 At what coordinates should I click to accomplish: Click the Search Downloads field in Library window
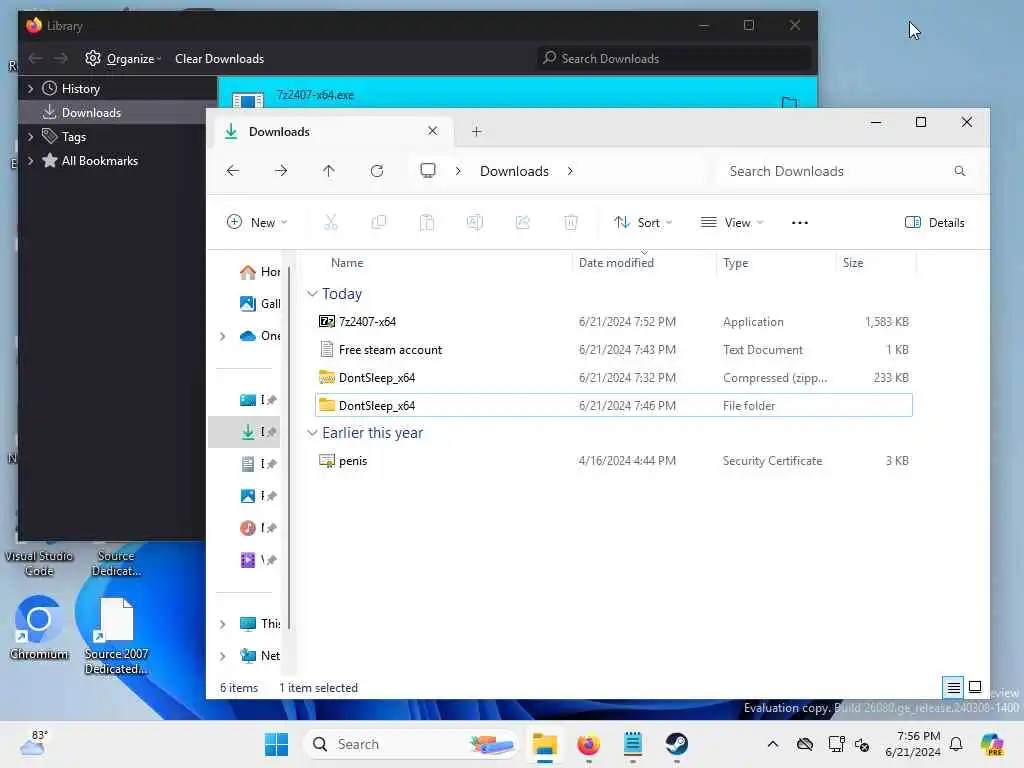tap(674, 59)
